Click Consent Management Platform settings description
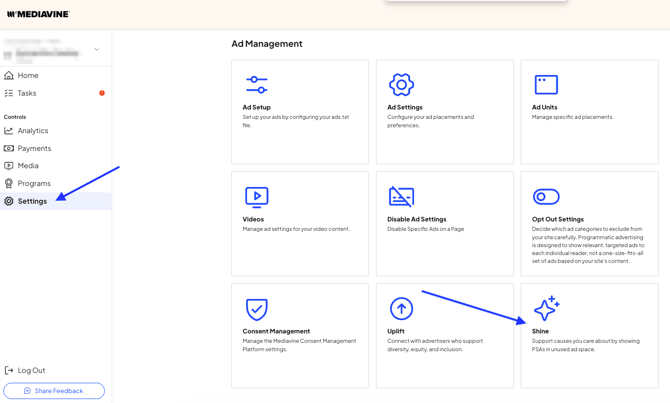670x403 pixels. coord(299,345)
